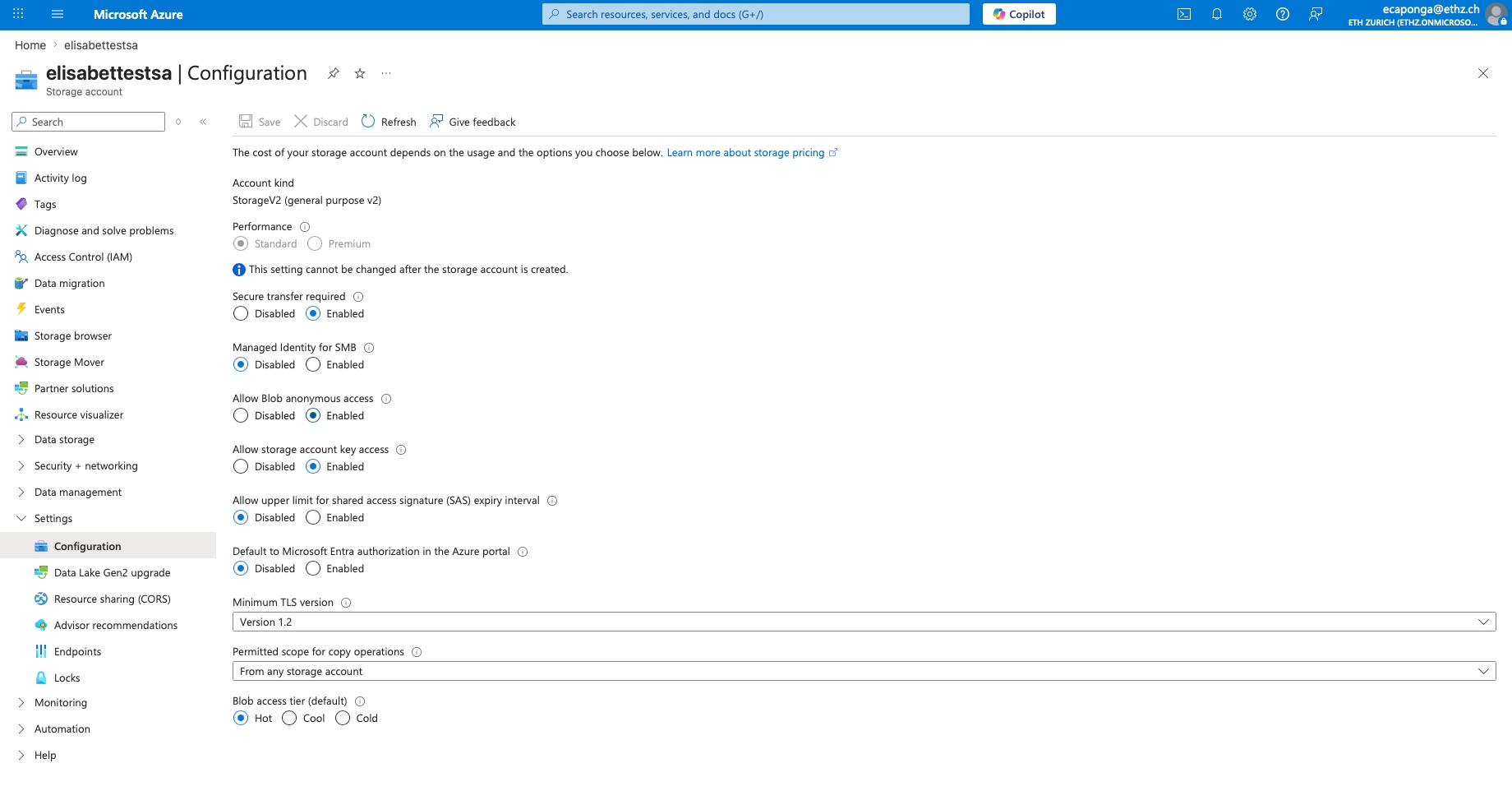1512x791 pixels.
Task: Expand the Help section
Action: (x=21, y=756)
